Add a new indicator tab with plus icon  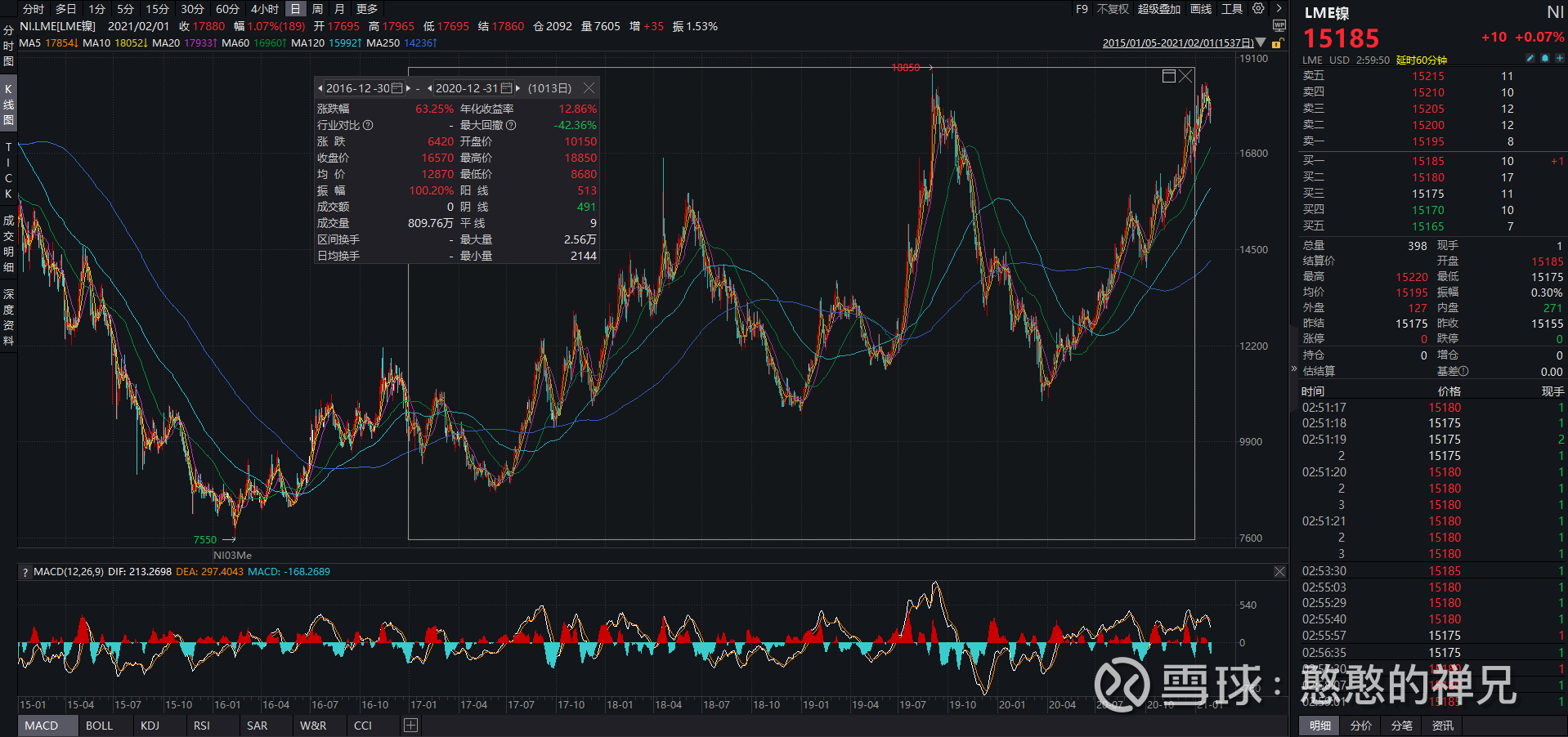tap(410, 726)
